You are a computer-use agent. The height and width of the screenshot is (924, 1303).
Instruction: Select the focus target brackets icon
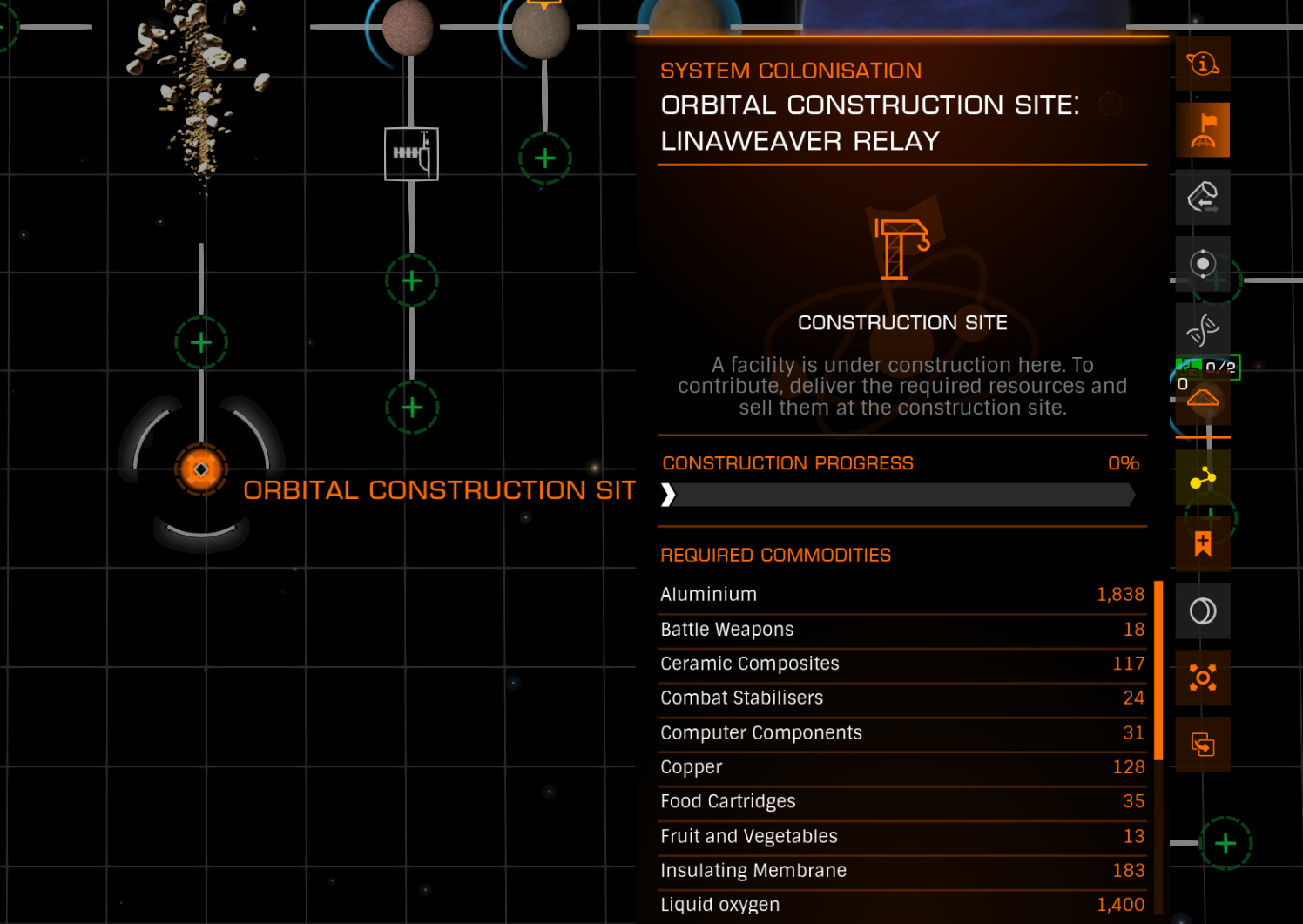click(1203, 678)
